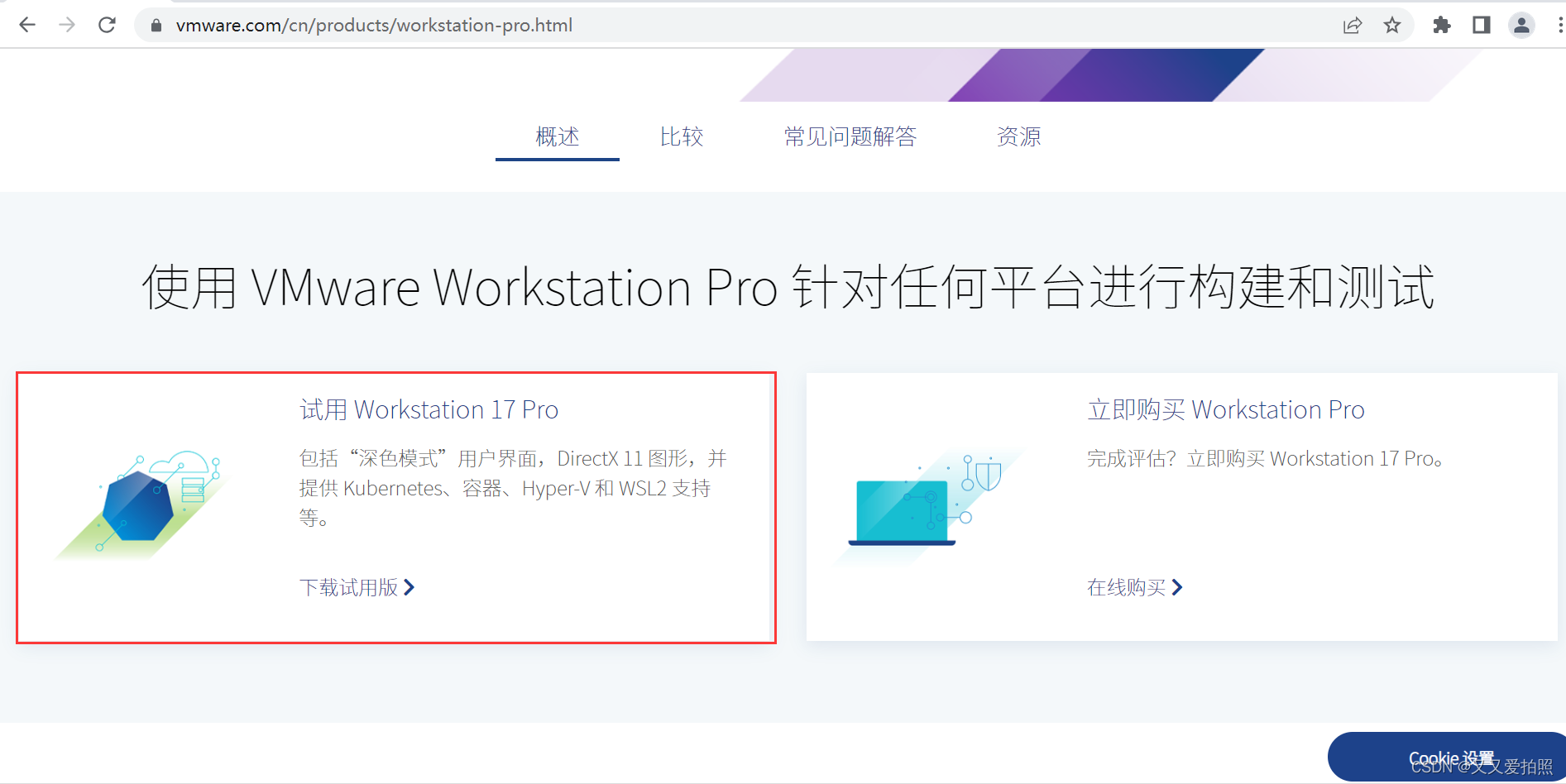The height and width of the screenshot is (784, 1566).
Task: Click chevron next to 下载试用版
Action: (x=409, y=587)
